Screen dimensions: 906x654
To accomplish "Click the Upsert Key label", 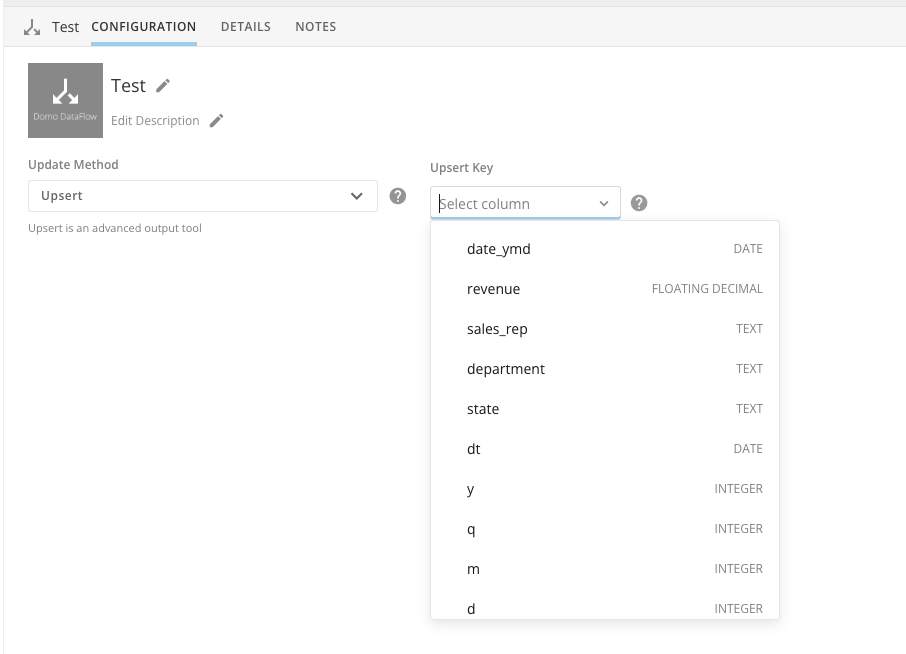I will (462, 168).
